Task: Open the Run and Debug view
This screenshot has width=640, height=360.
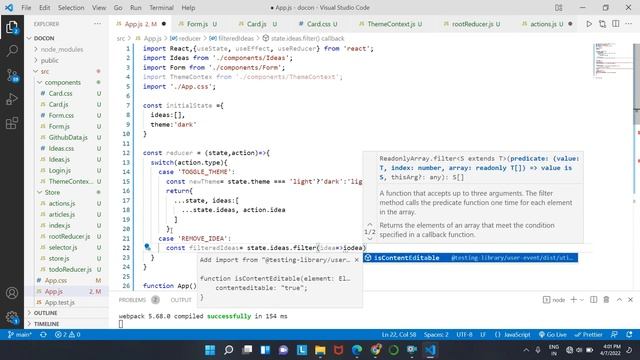Action: point(12,99)
